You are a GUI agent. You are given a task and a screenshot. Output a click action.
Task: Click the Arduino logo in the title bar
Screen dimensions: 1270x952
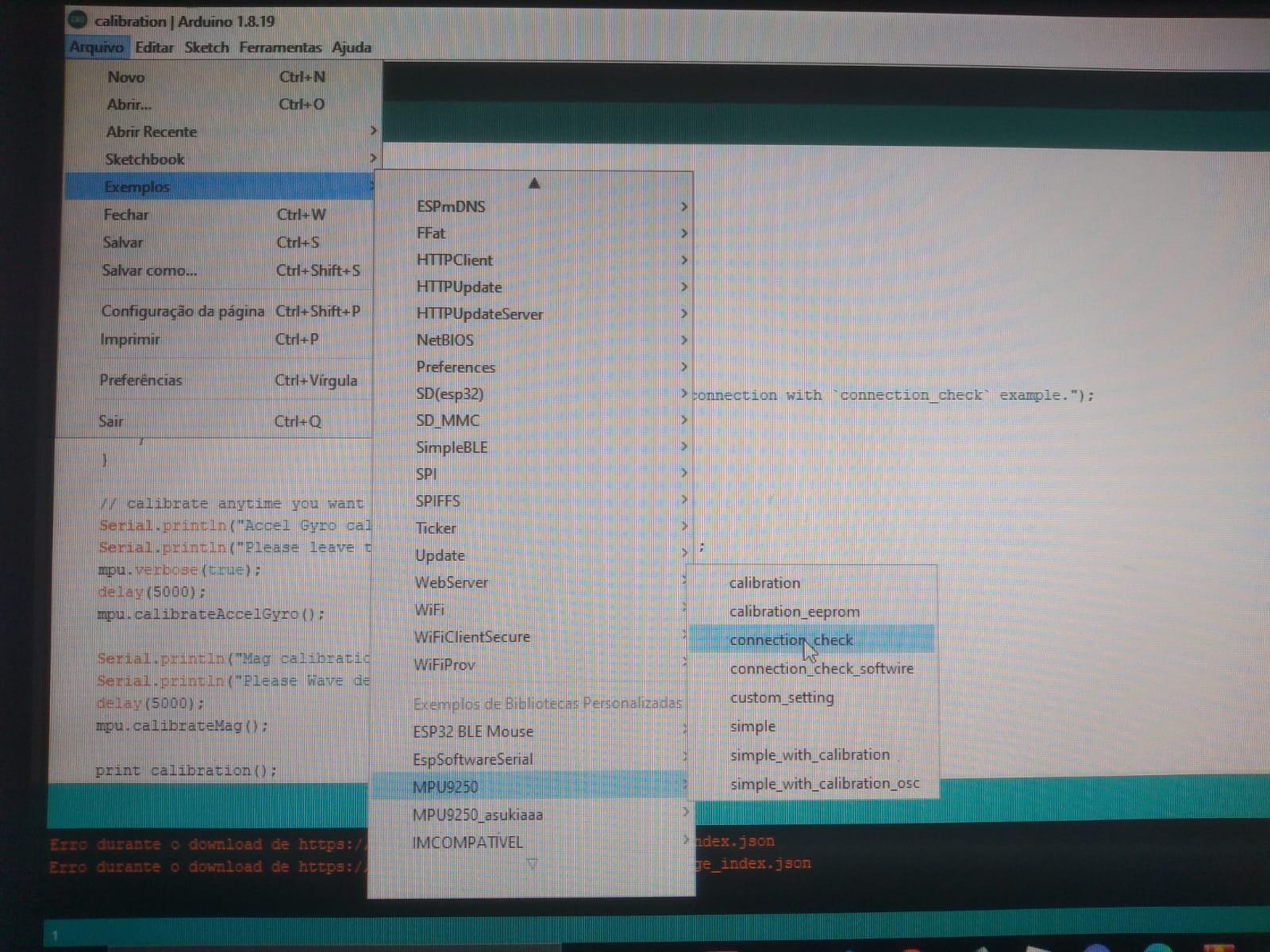pos(77,19)
